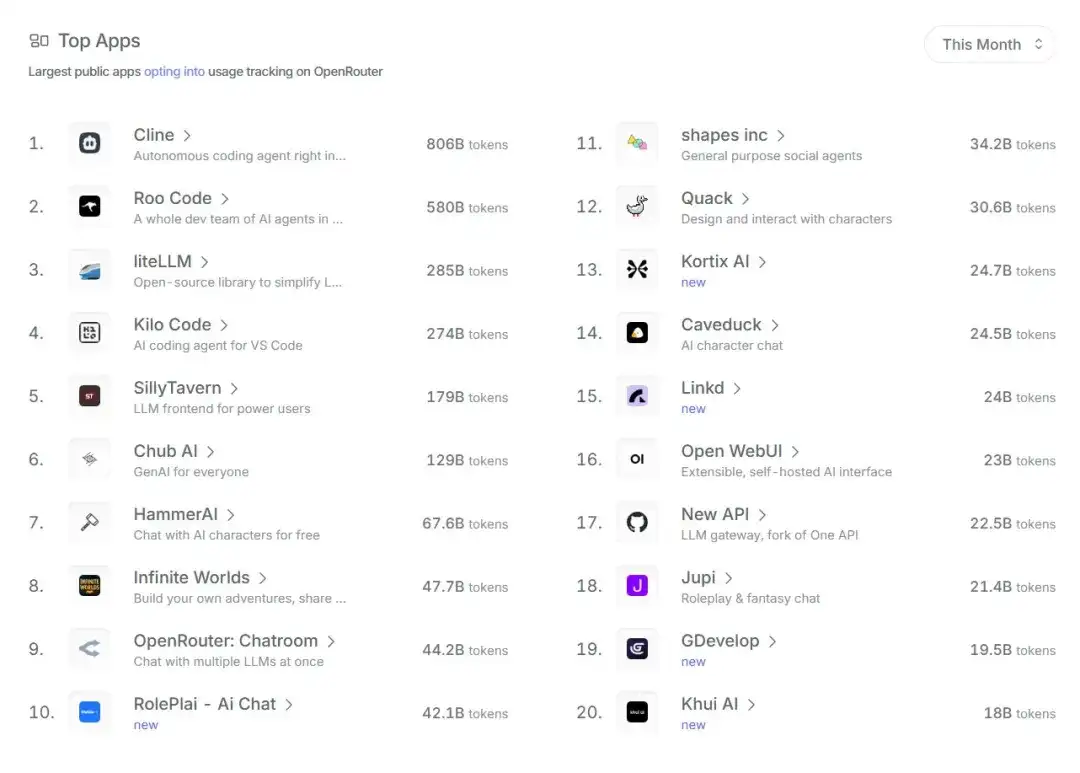Click the chevron next to Cline
The height and width of the screenshot is (773, 1080).
(x=187, y=135)
